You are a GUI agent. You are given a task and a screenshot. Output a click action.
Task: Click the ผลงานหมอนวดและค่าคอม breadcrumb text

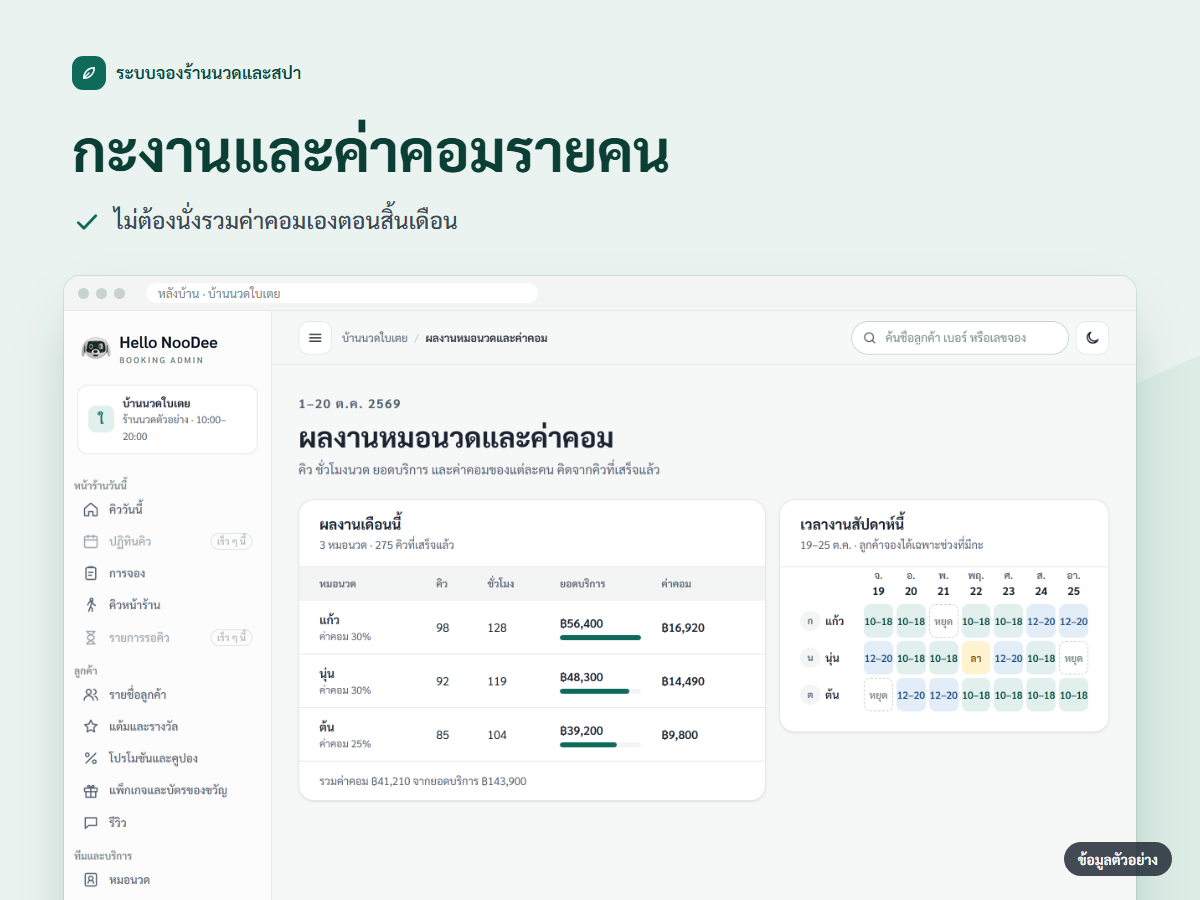486,338
